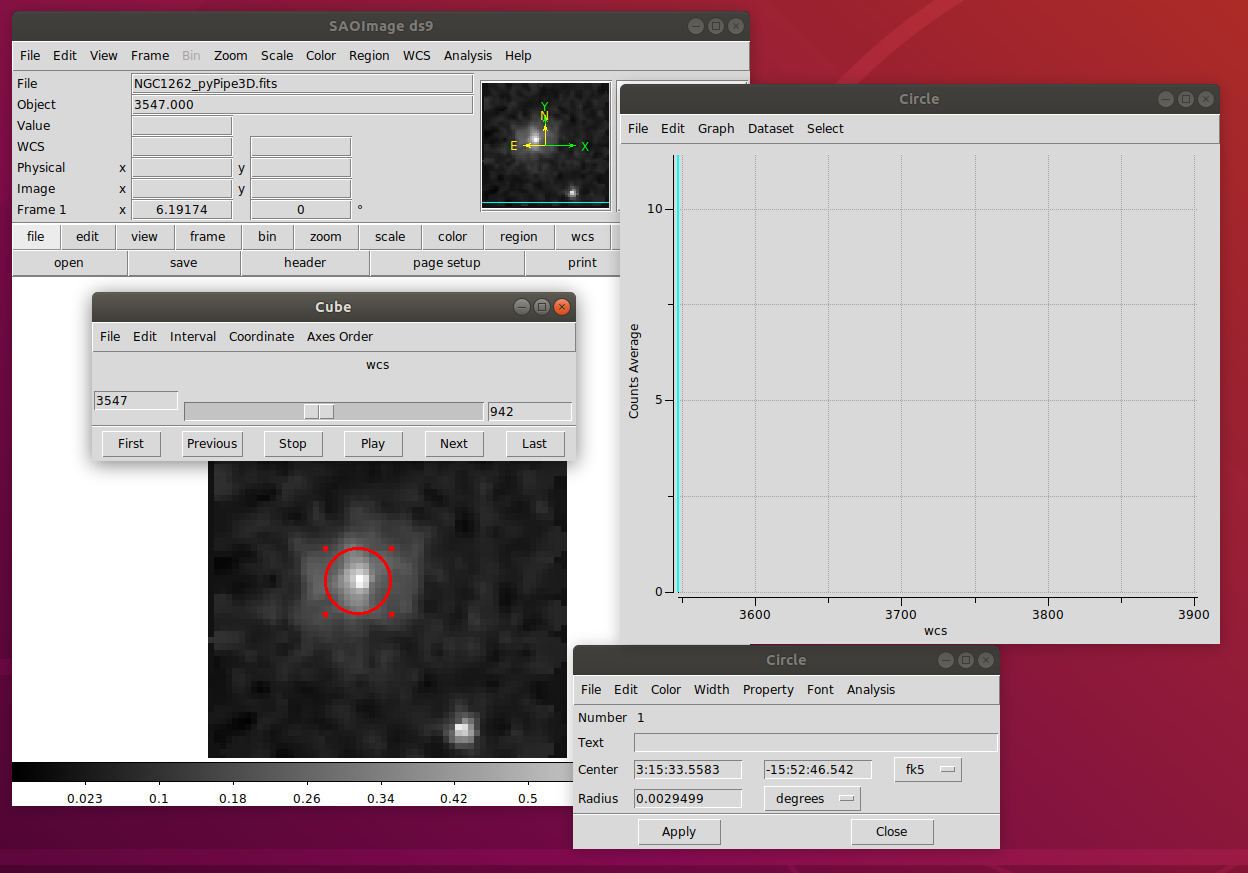Viewport: 1248px width, 873px height.
Task: Click the 3547 wcs value field in Cube
Action: coord(136,401)
